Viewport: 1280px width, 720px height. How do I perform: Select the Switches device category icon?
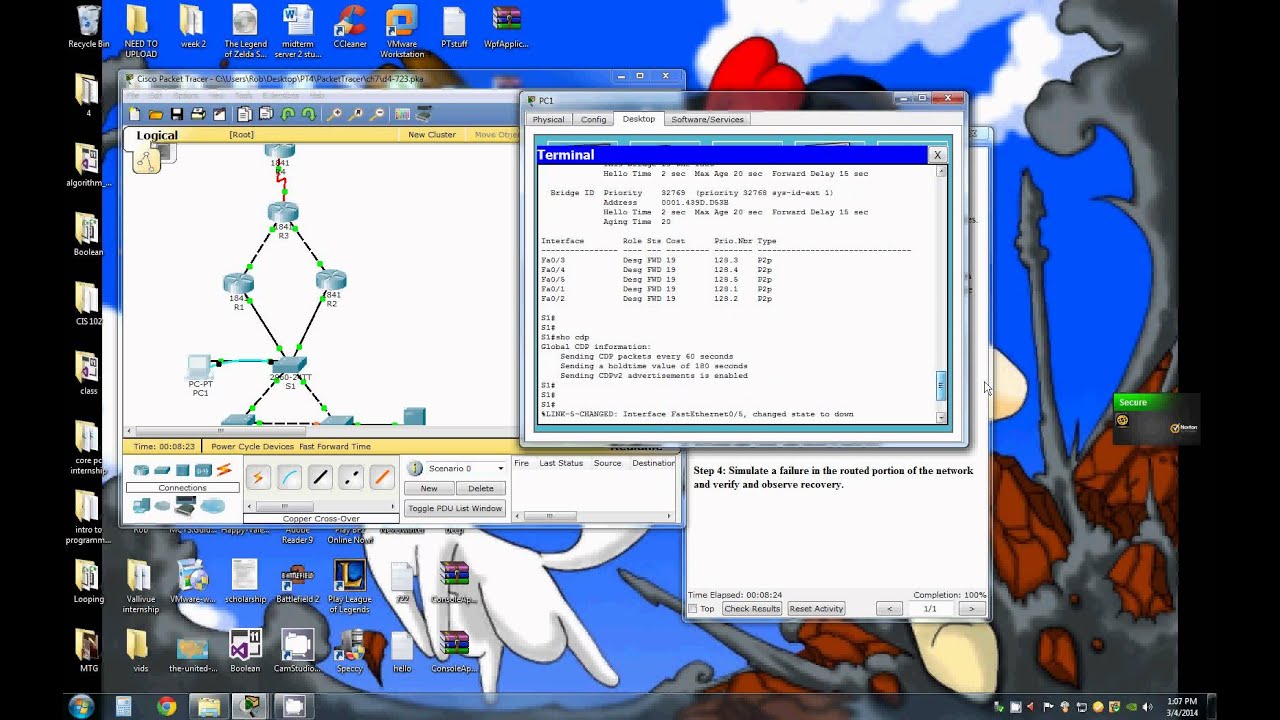tap(162, 470)
